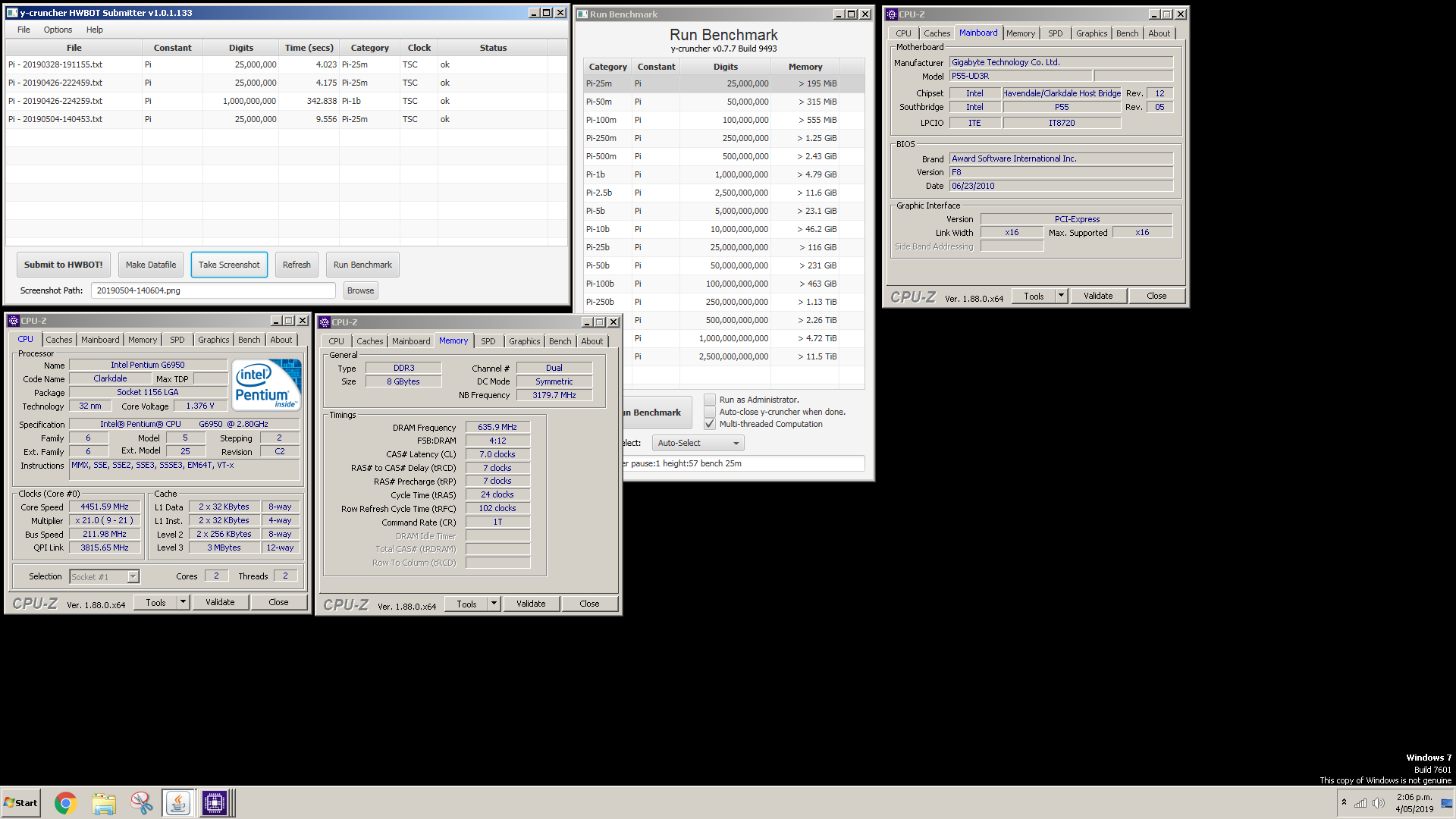Click the Screenshot Path input field

tap(213, 290)
